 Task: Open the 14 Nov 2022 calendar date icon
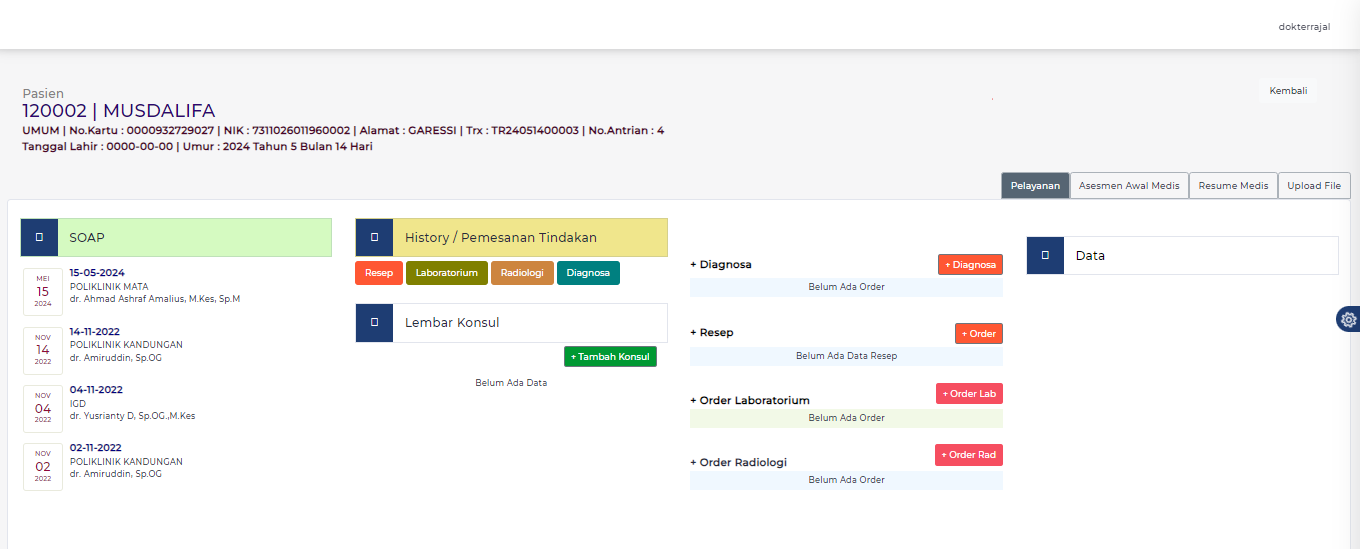pos(43,349)
